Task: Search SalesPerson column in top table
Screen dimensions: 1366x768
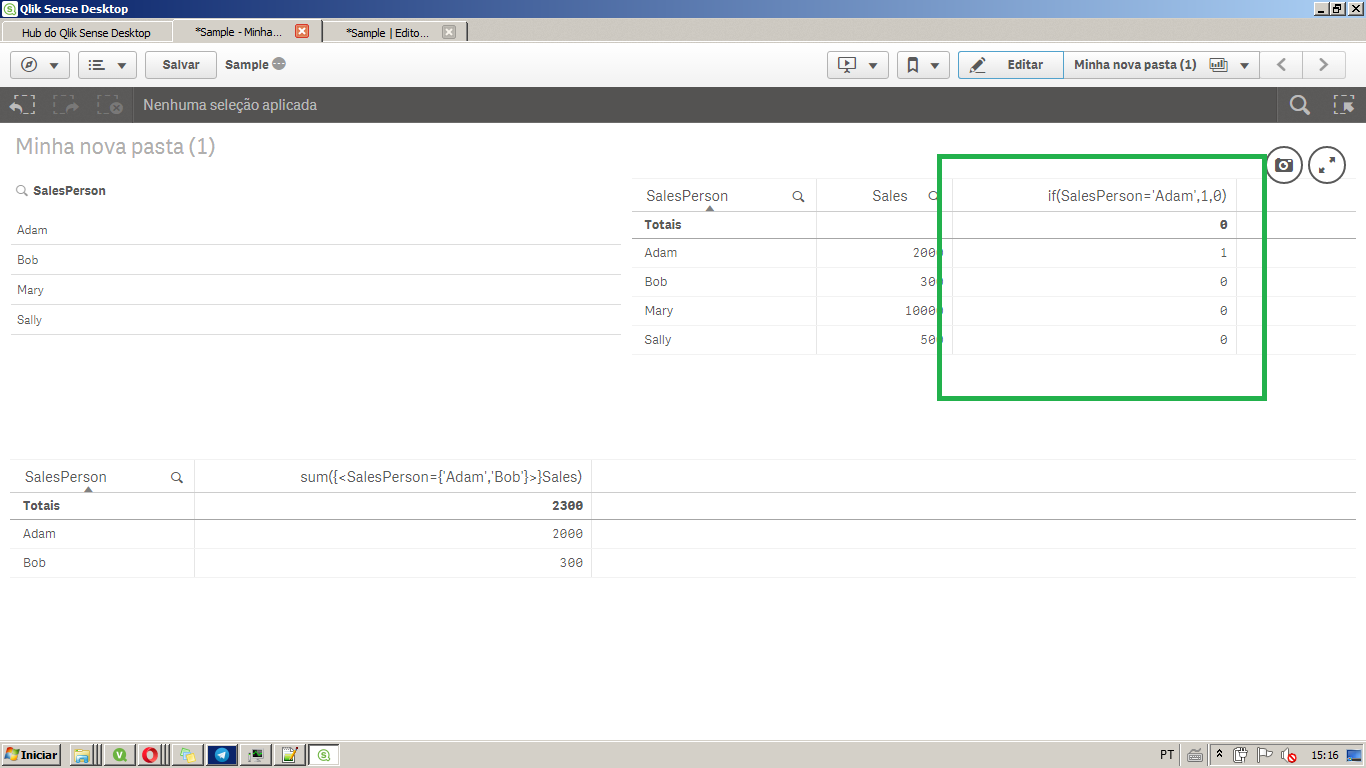Action: 798,197
